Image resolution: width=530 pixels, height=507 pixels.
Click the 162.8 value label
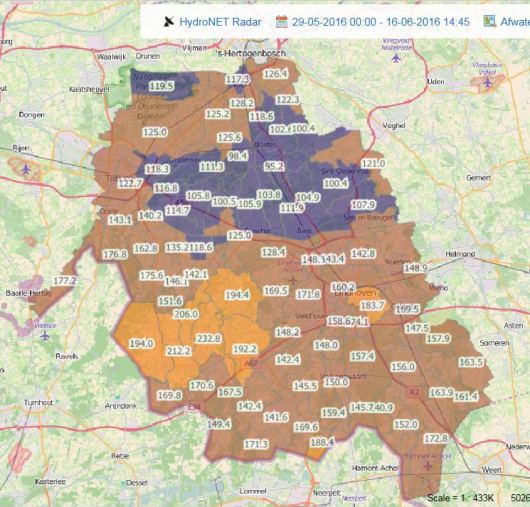(x=146, y=248)
